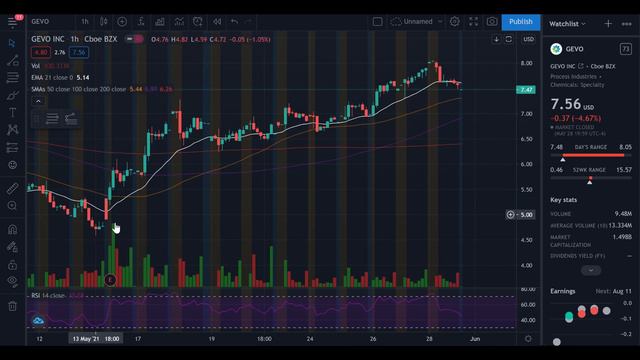
Task: Enter fullscreen mode
Action: 473,22
